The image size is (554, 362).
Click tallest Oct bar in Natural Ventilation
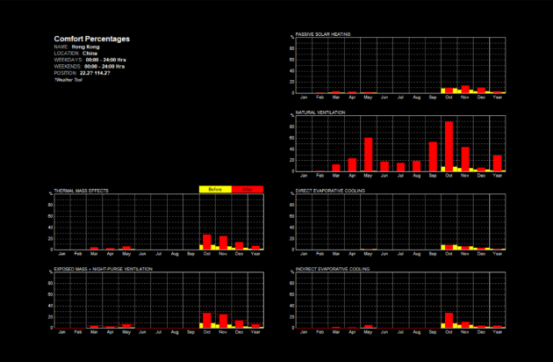[x=449, y=146]
